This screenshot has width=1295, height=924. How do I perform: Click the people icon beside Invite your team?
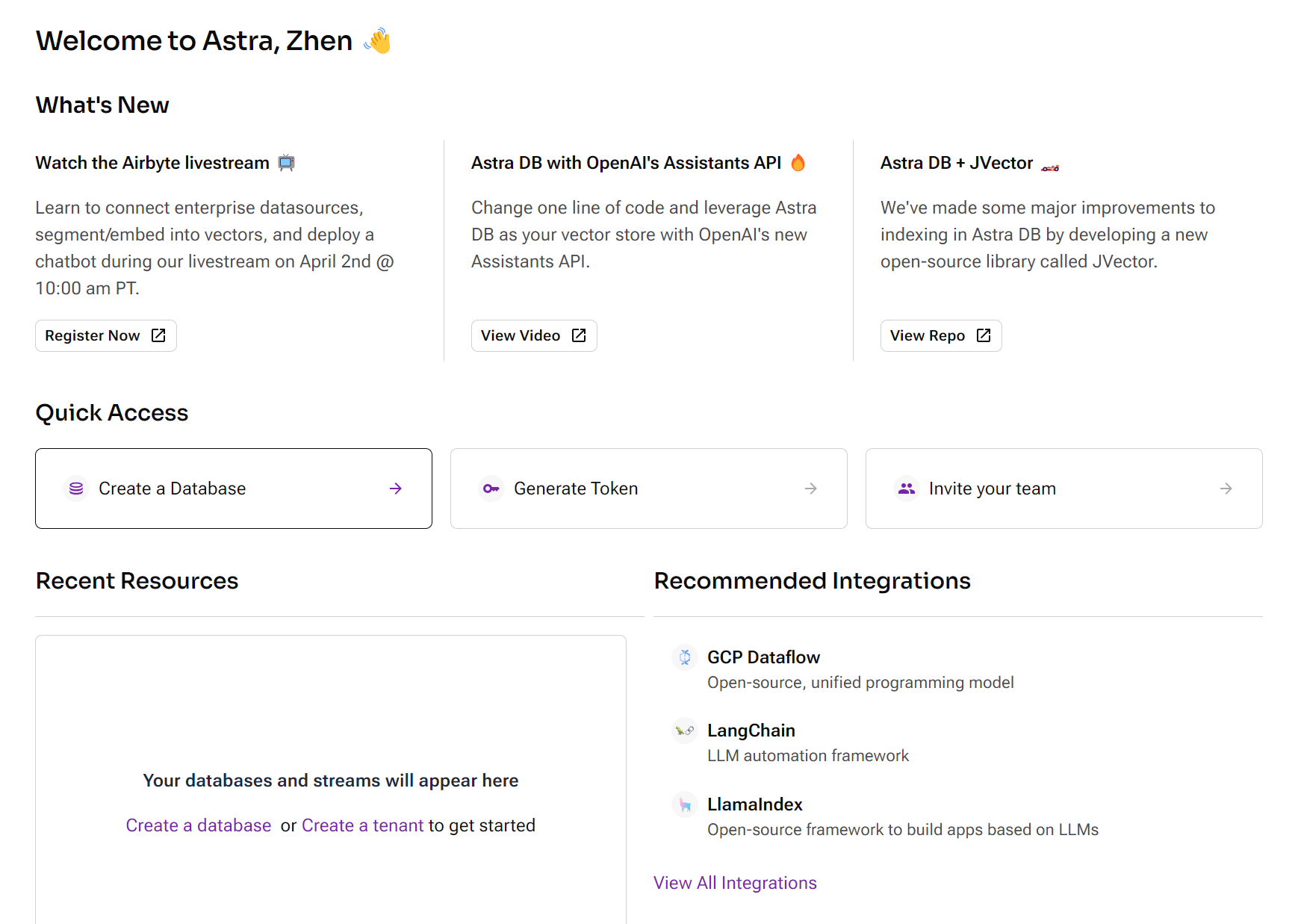point(906,489)
